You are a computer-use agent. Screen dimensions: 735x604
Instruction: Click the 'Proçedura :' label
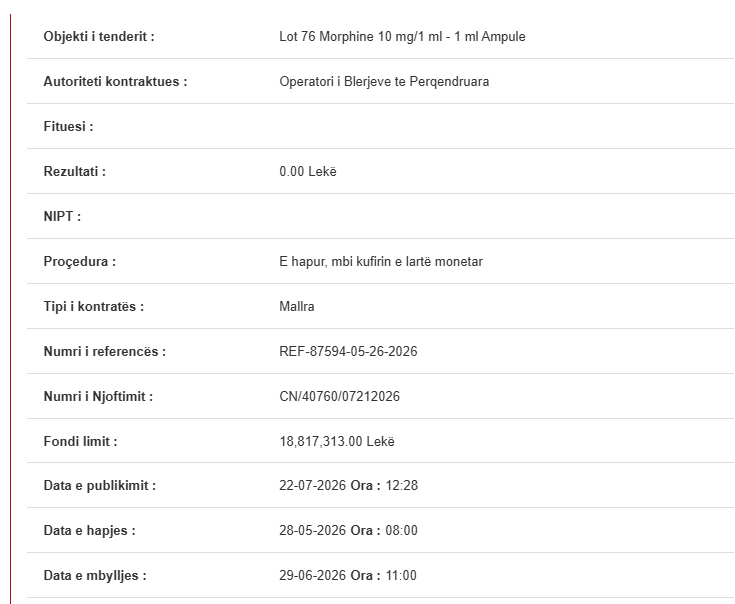click(x=80, y=261)
